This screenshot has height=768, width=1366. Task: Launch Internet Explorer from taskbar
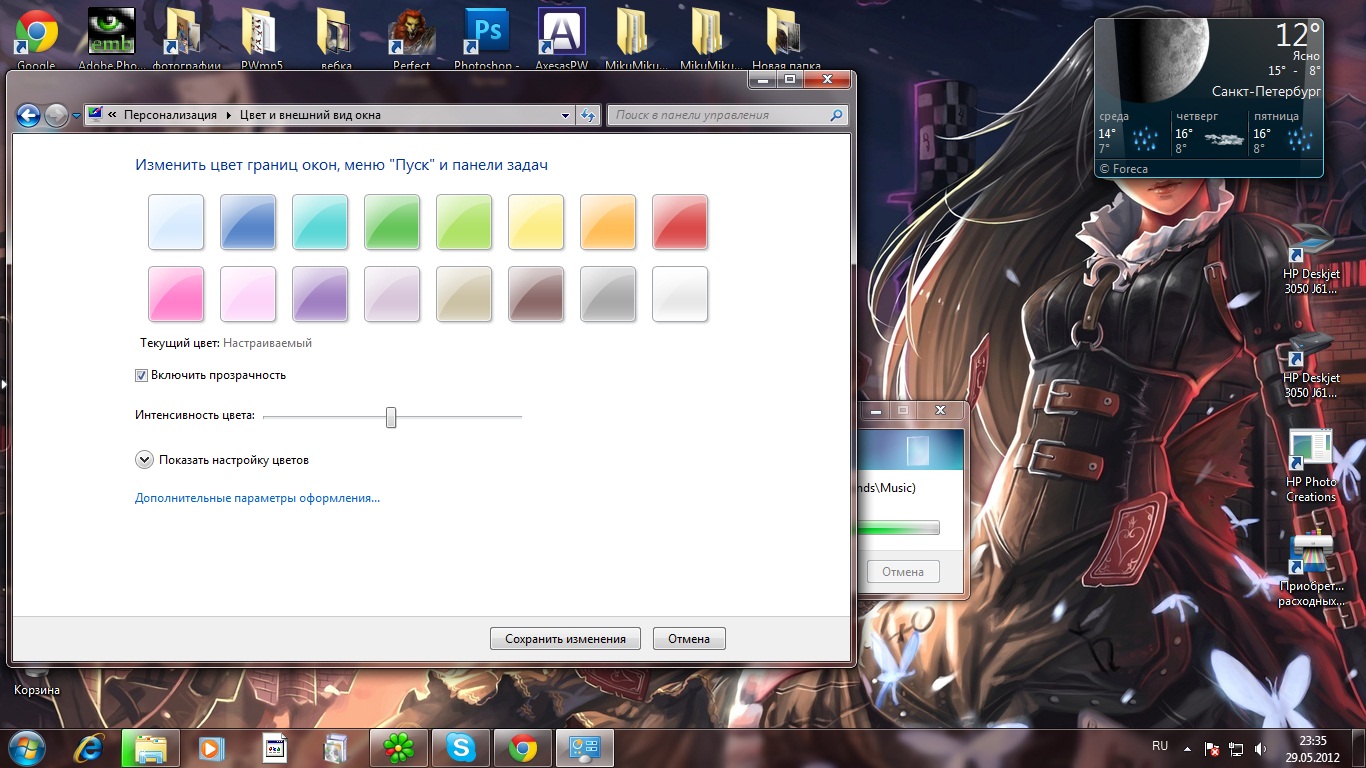tap(89, 748)
